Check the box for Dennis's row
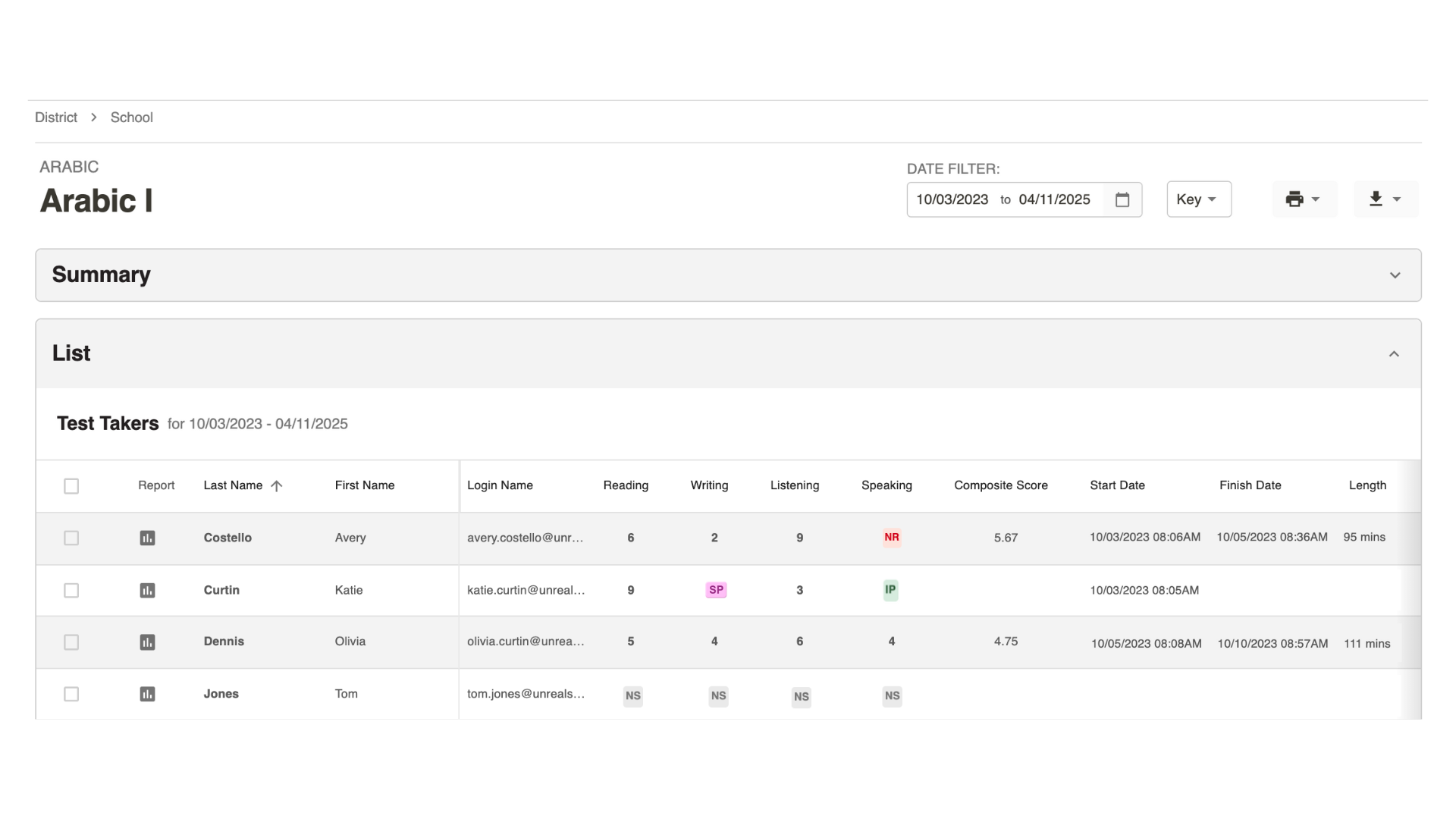This screenshot has width=1456, height=819. pos(71,642)
